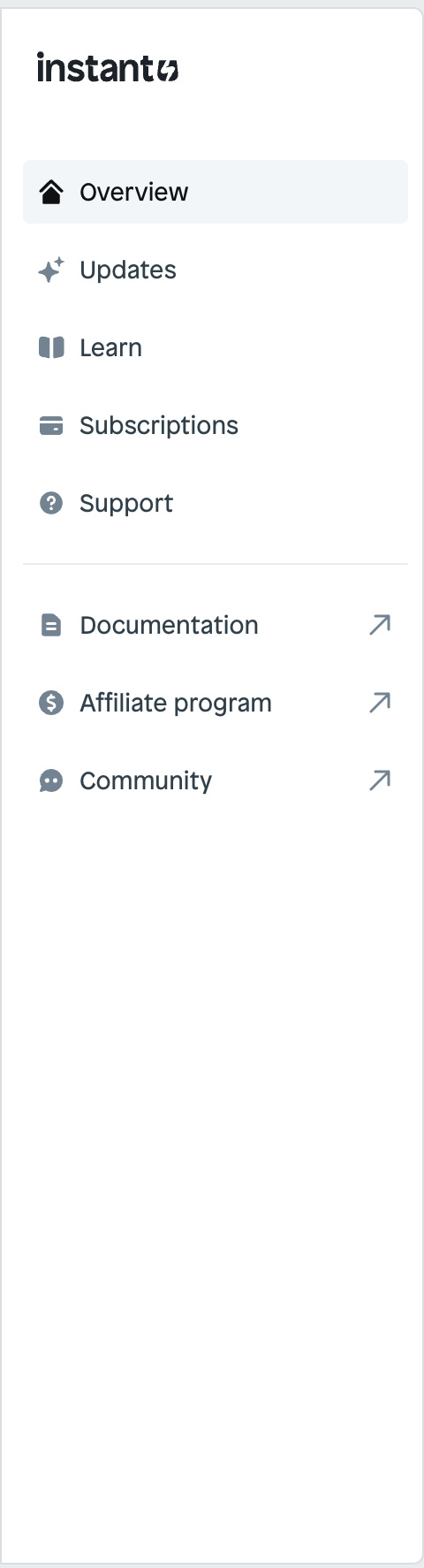424x1568 pixels.
Task: Open the Learn section
Action: pos(216,347)
